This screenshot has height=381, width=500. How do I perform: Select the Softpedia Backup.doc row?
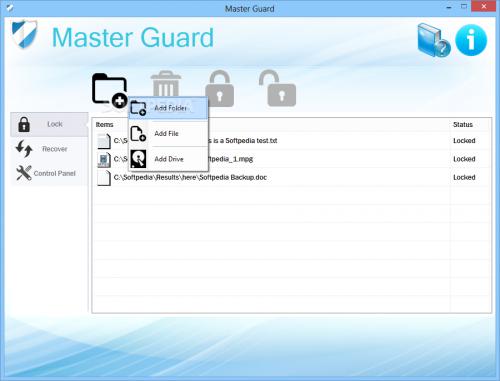[291, 177]
